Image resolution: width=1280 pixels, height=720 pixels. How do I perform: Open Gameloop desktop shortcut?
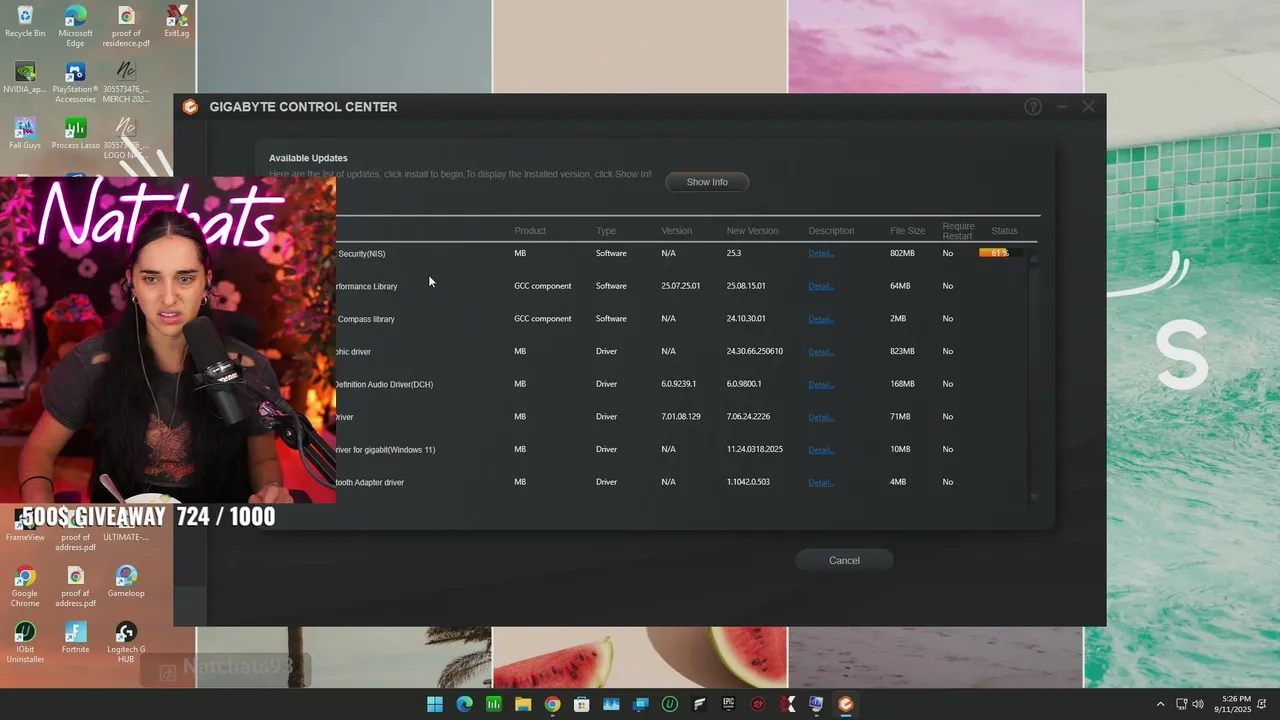pos(126,581)
